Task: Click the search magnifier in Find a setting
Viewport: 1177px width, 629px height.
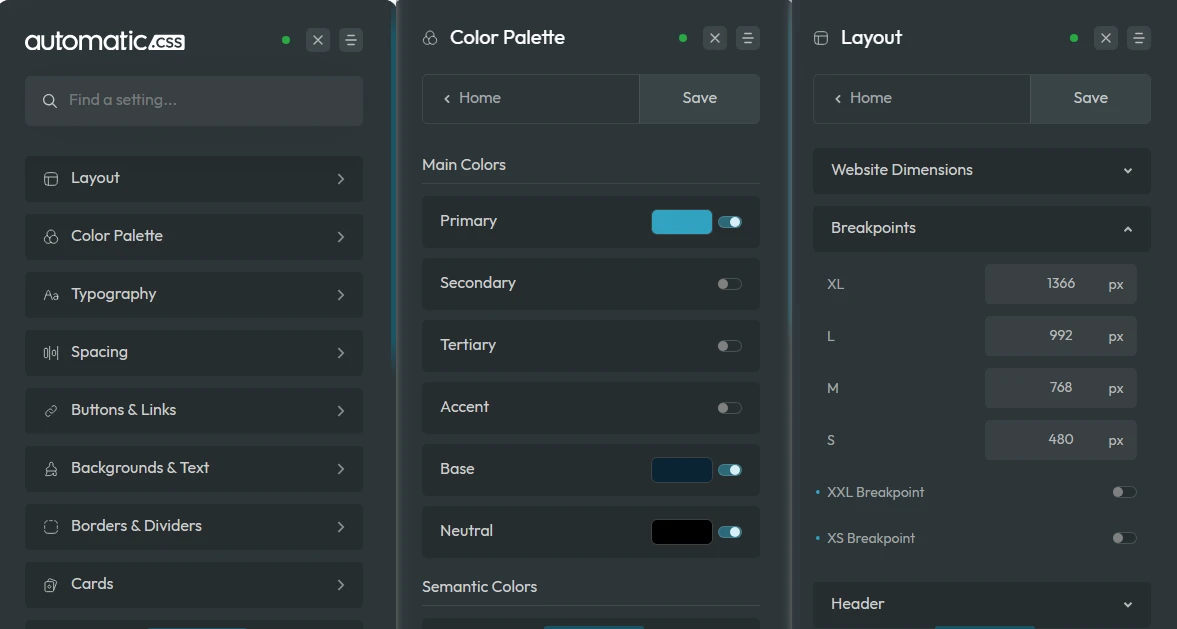Action: [49, 100]
